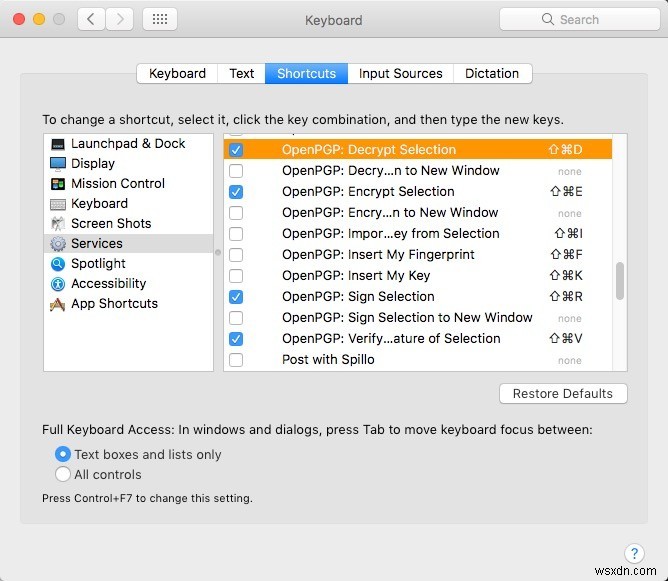
Task: Click Restore Defaults button
Action: click(x=563, y=394)
